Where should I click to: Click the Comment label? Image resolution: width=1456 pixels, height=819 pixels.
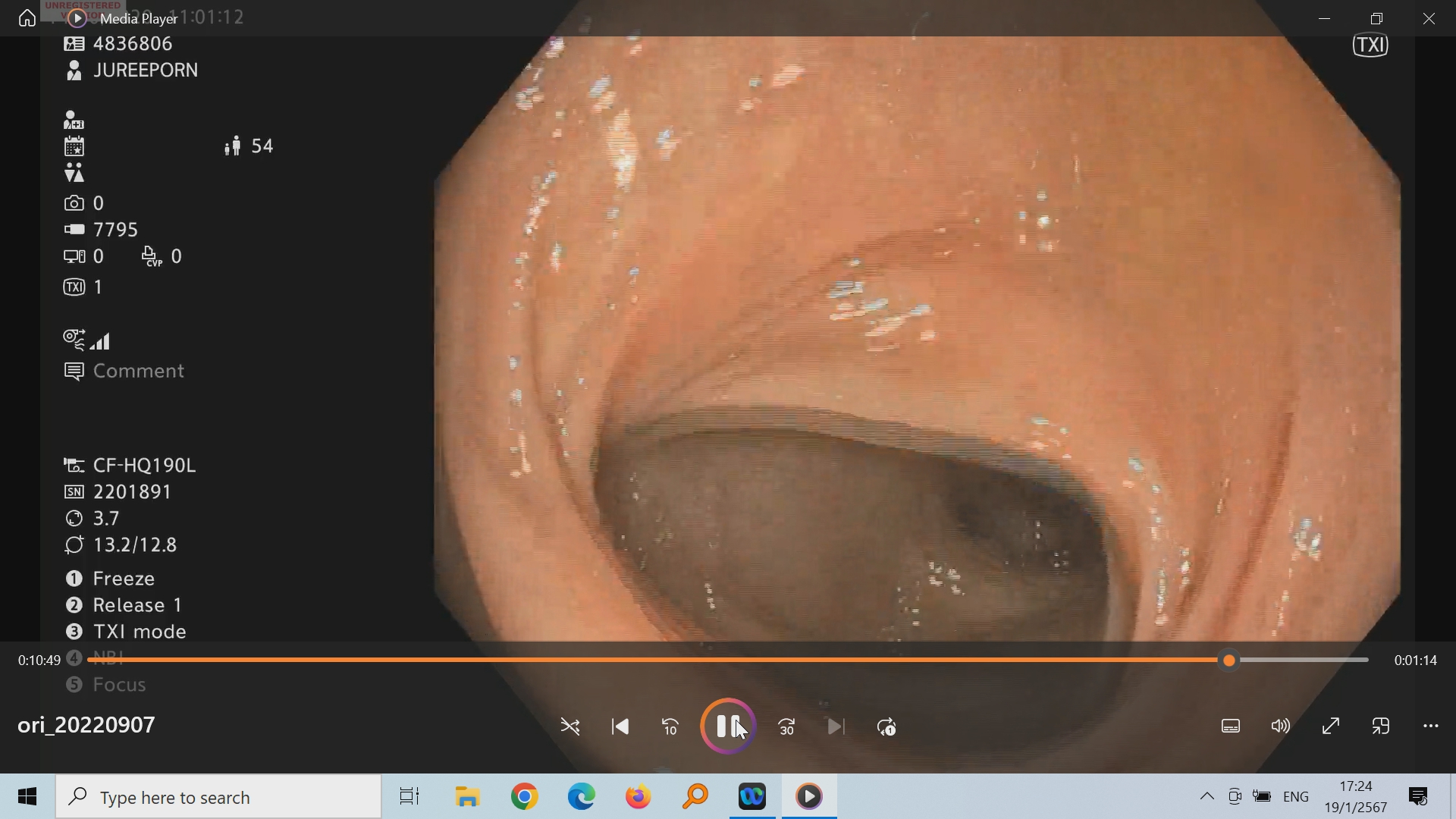[x=139, y=371]
